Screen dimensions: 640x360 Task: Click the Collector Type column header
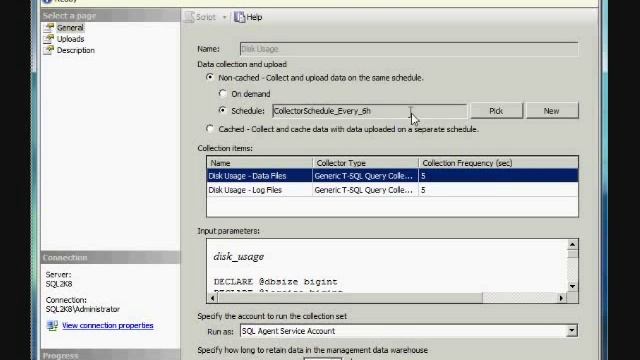(366, 163)
